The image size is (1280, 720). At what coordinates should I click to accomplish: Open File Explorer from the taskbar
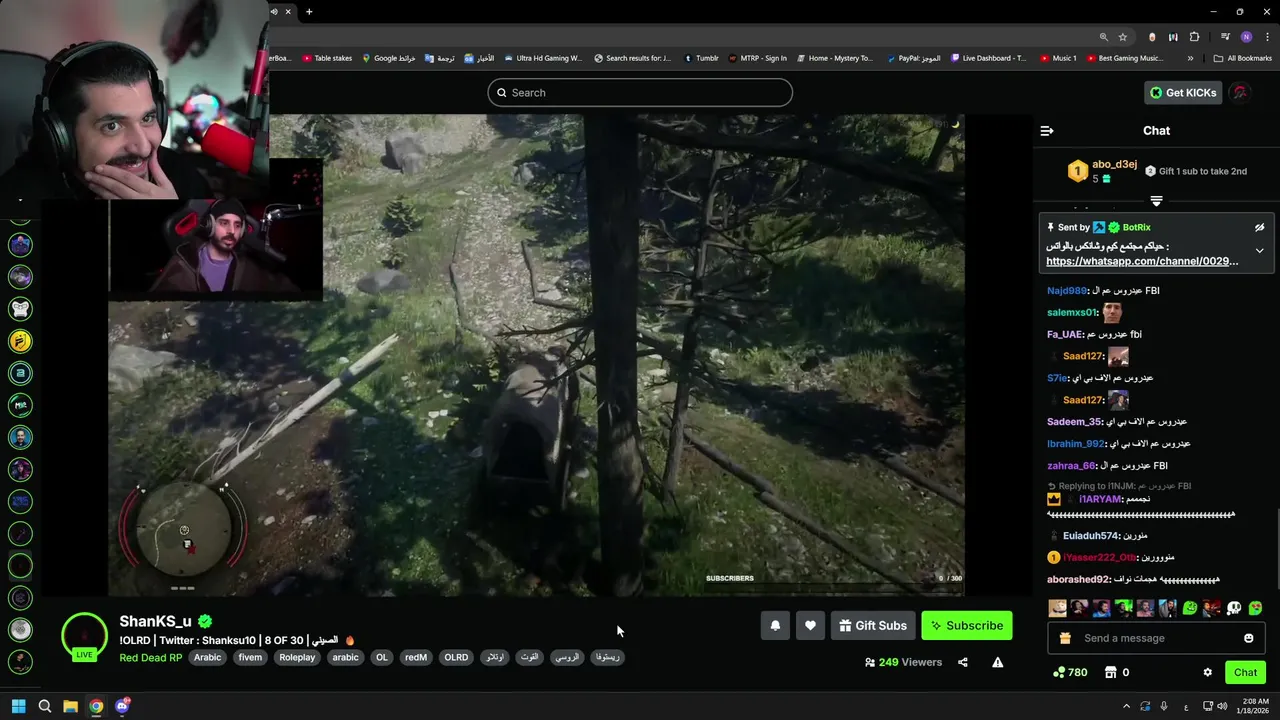coord(70,706)
